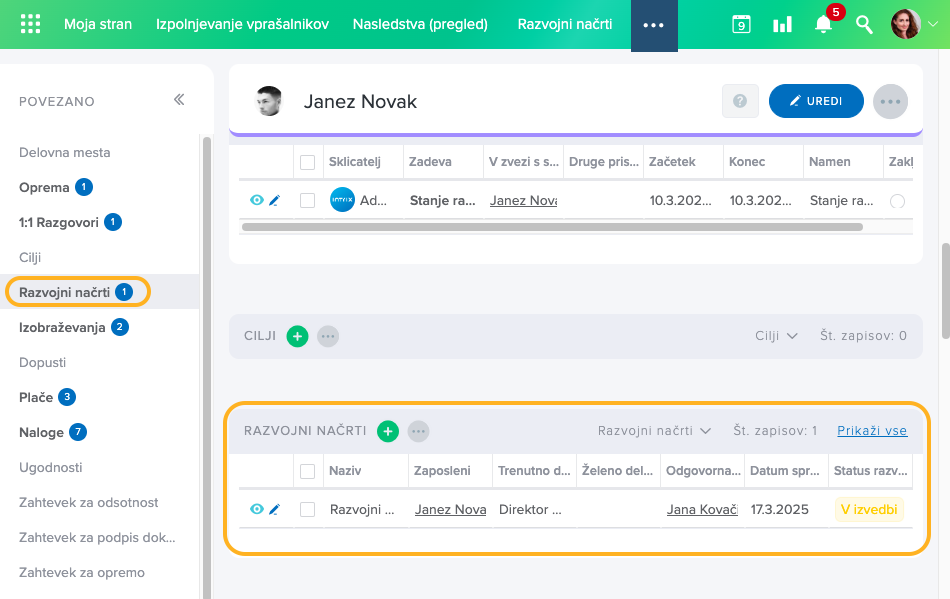Screen dimensions: 950x599
Task: Select all rows in Razvojni načrti header checkbox
Action: (307, 470)
